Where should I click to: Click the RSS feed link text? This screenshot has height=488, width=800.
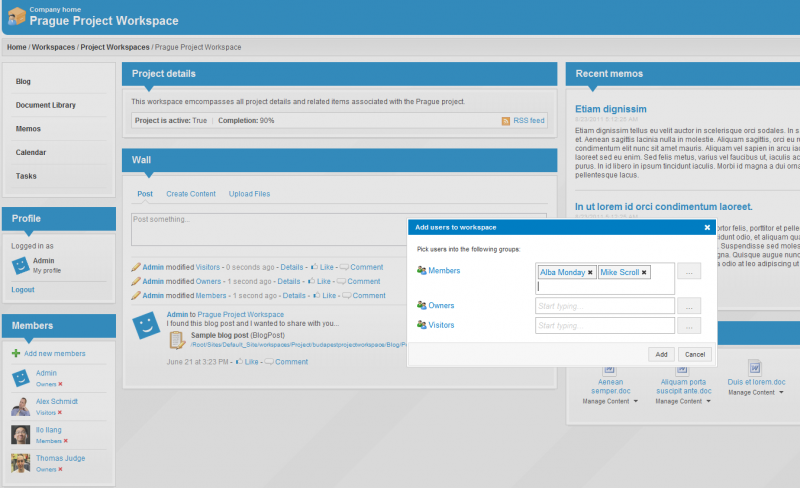point(529,120)
